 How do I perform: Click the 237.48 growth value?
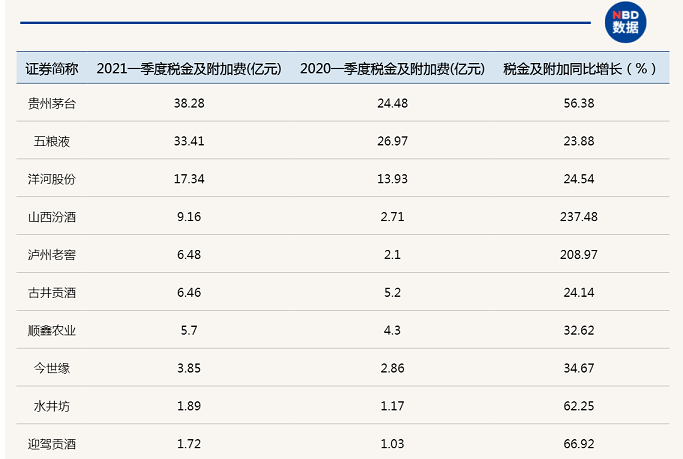point(579,217)
